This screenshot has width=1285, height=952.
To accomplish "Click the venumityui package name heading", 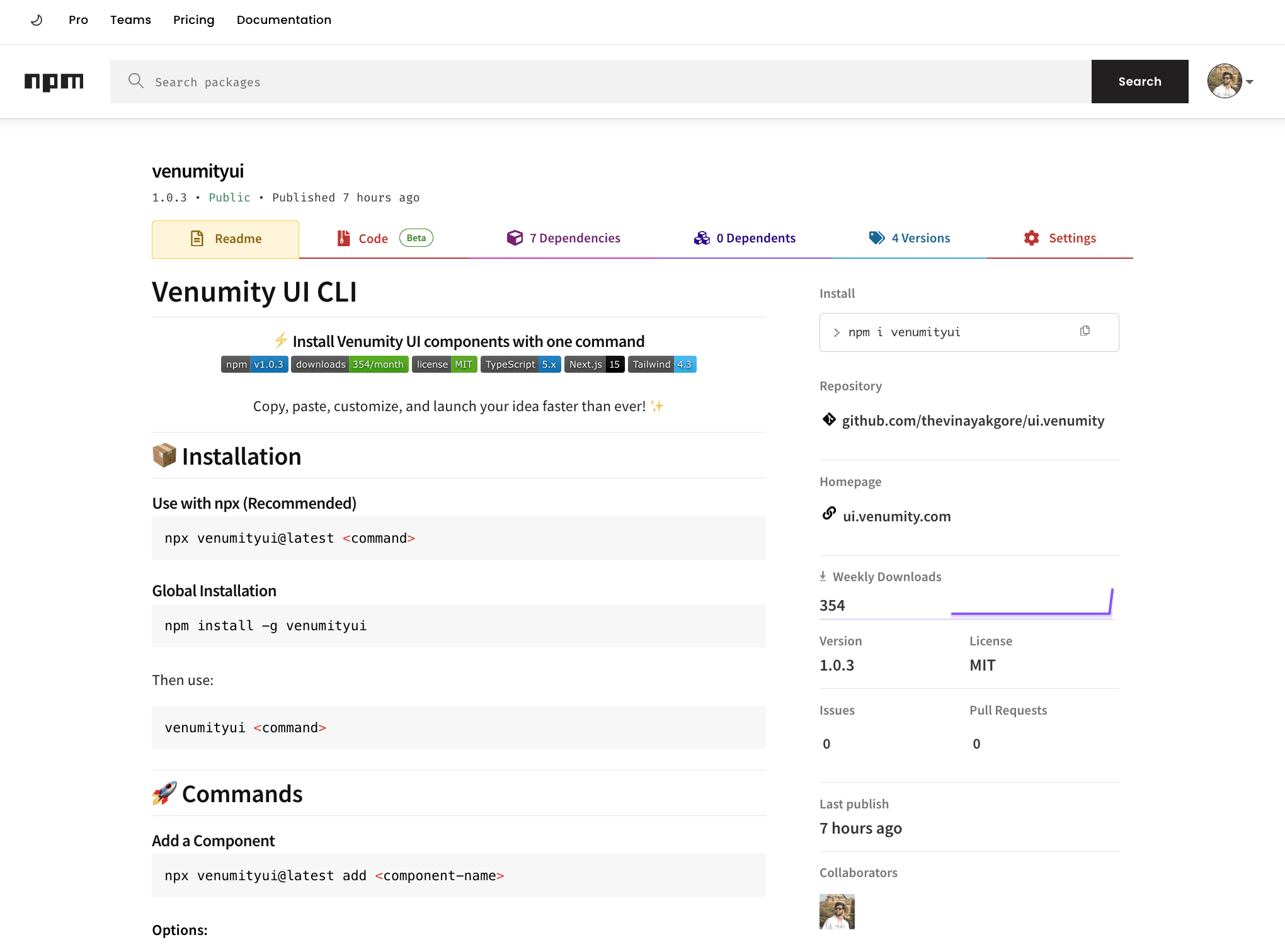I will tap(198, 171).
